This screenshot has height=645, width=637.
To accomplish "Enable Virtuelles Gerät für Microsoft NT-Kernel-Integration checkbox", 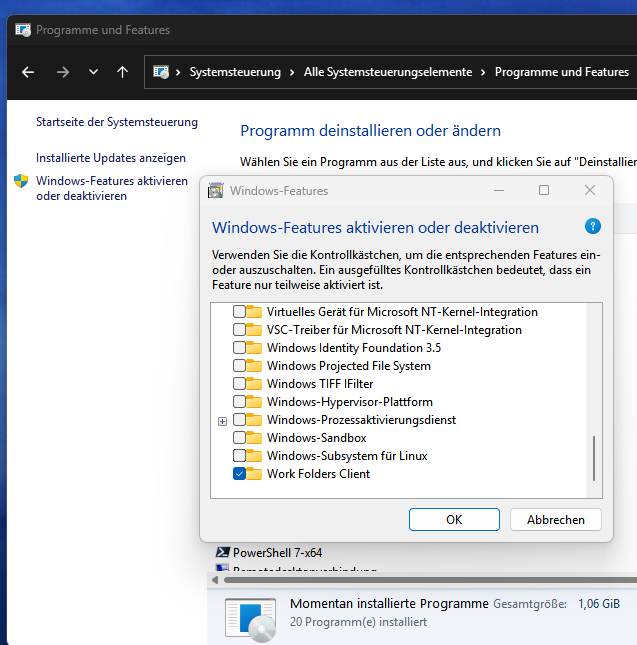I will pos(239,312).
